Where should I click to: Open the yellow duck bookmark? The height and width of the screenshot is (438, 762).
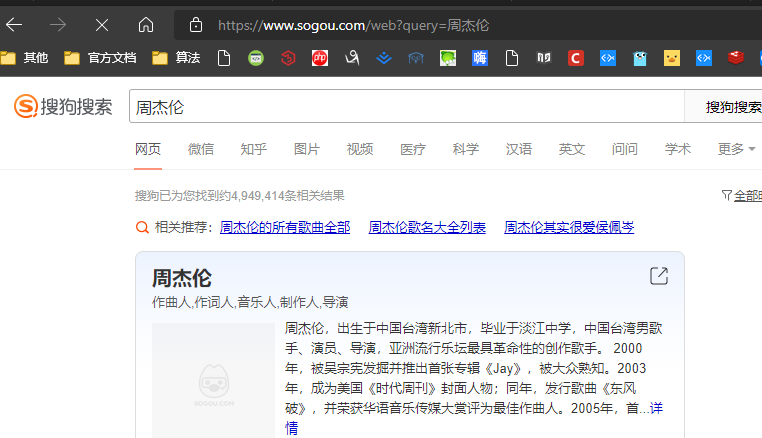[672, 58]
